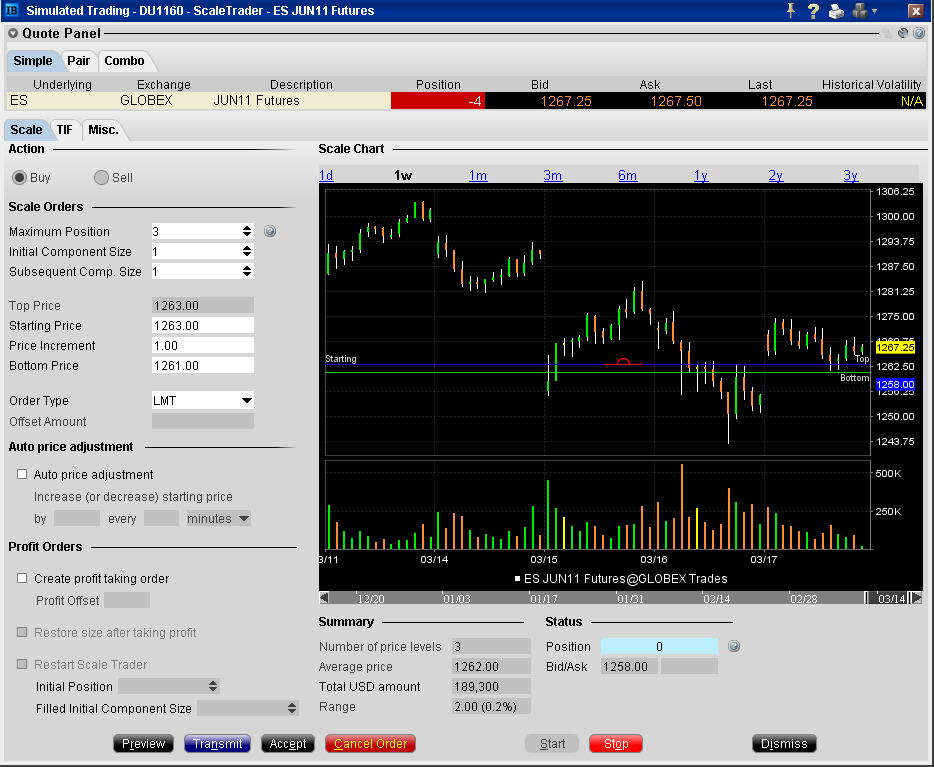Click the Start button

point(552,744)
